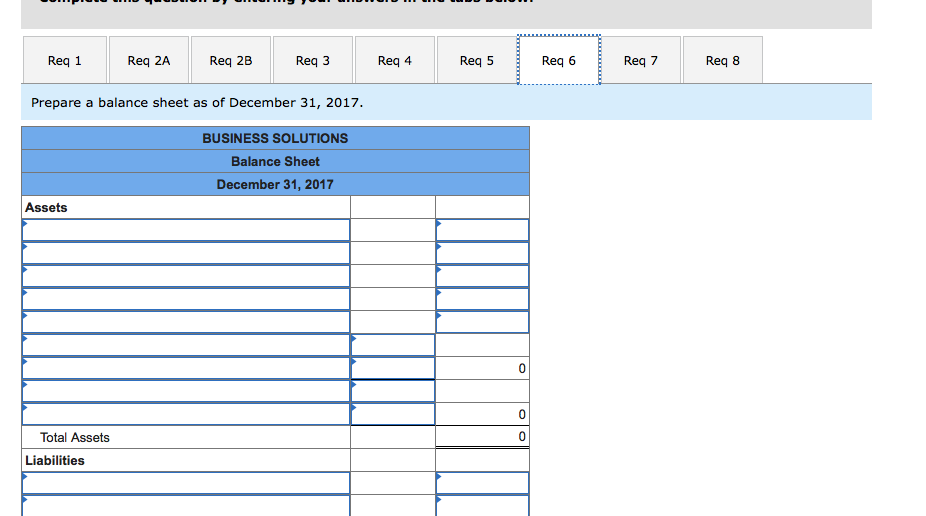The width and height of the screenshot is (926, 516).
Task: Click the Assets section heading
Action: (46, 208)
